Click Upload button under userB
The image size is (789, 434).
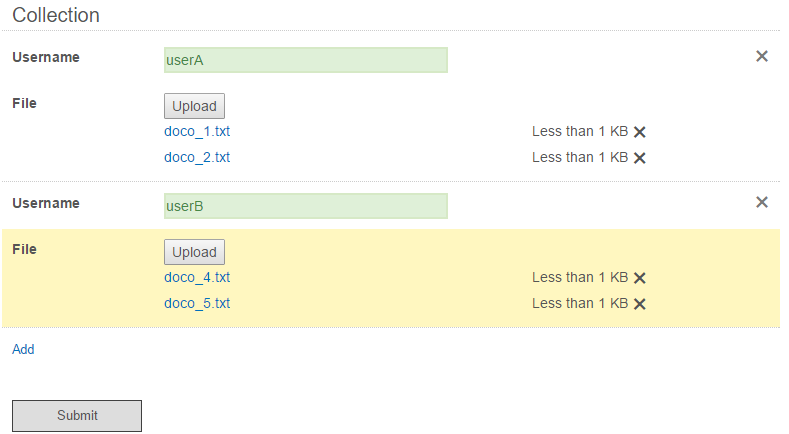[x=194, y=252]
